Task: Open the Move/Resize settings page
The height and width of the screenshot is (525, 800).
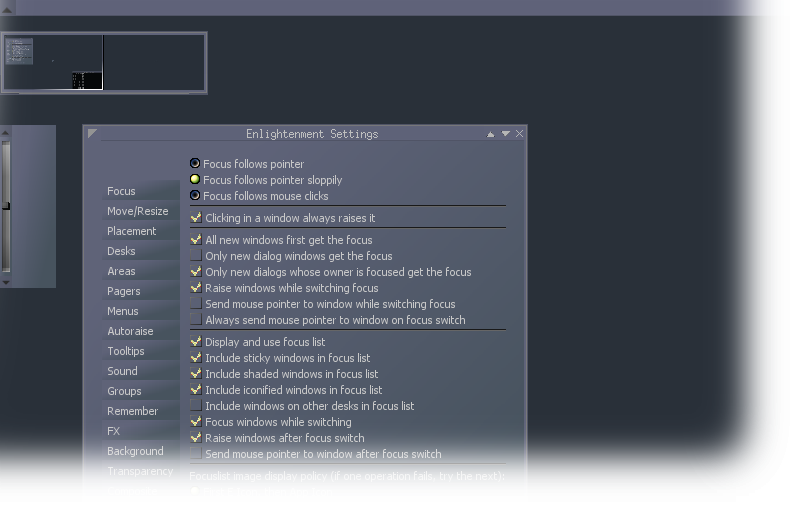Action: 141,211
